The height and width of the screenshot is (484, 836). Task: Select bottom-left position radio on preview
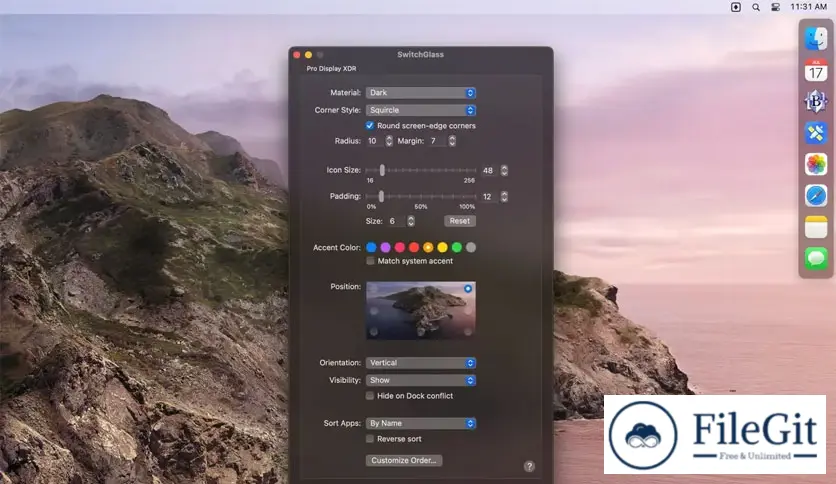[374, 332]
